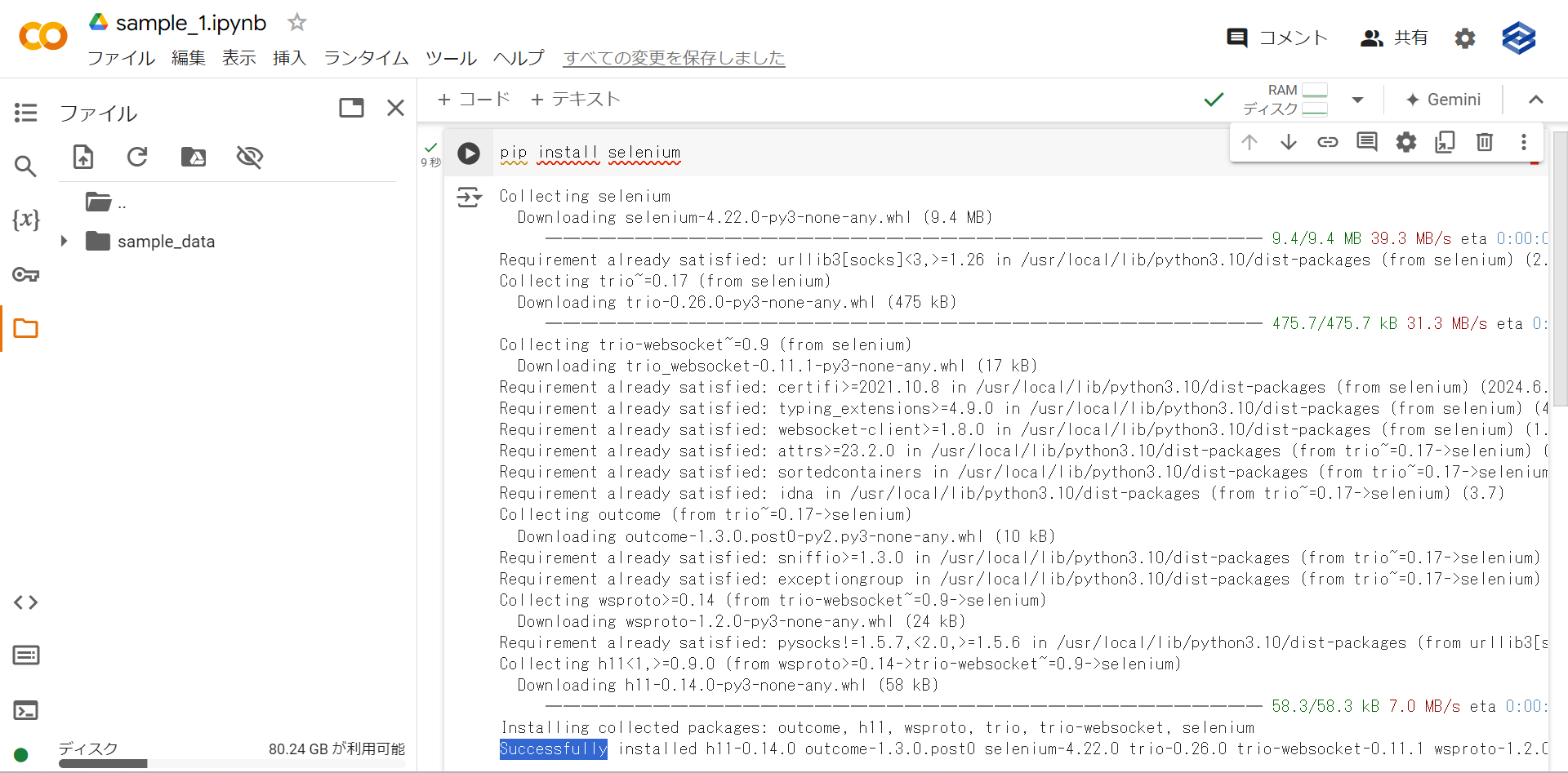Upload a file using the upload icon
Image resolution: width=1568 pixels, height=773 pixels.
tap(82, 157)
